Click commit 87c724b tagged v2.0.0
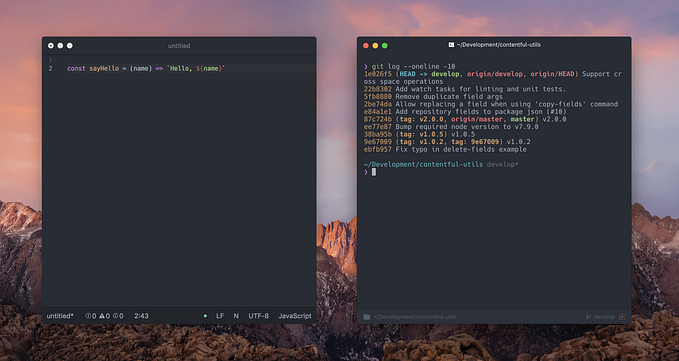 point(465,119)
